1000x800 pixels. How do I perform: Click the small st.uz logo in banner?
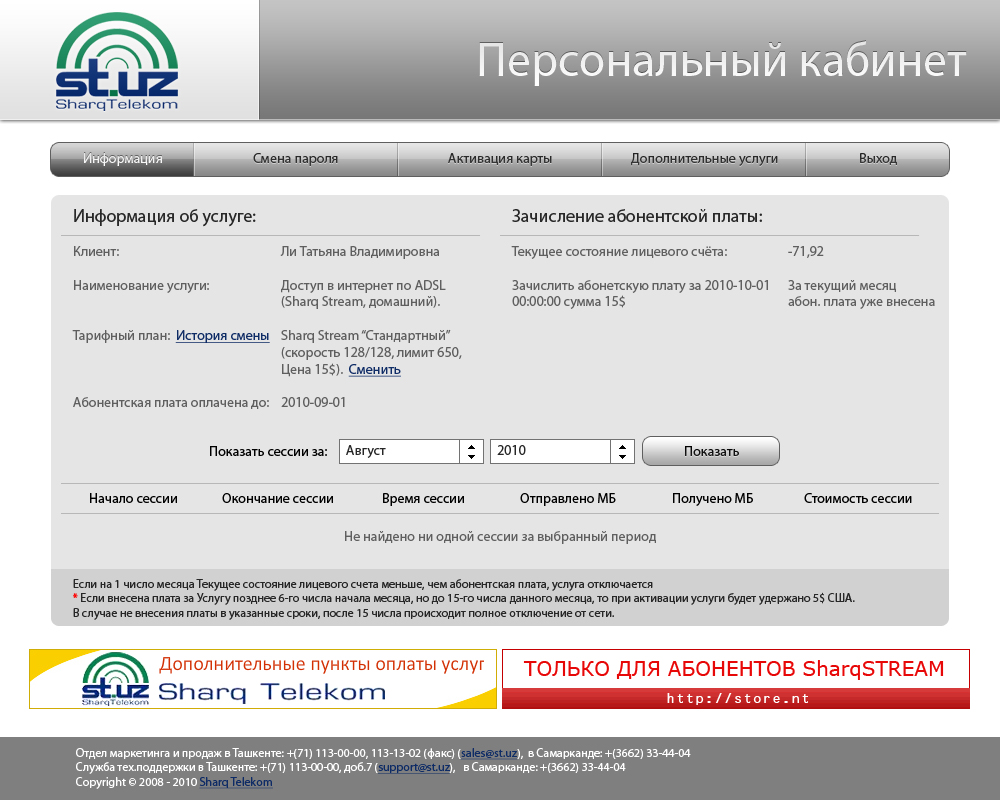pos(115,680)
